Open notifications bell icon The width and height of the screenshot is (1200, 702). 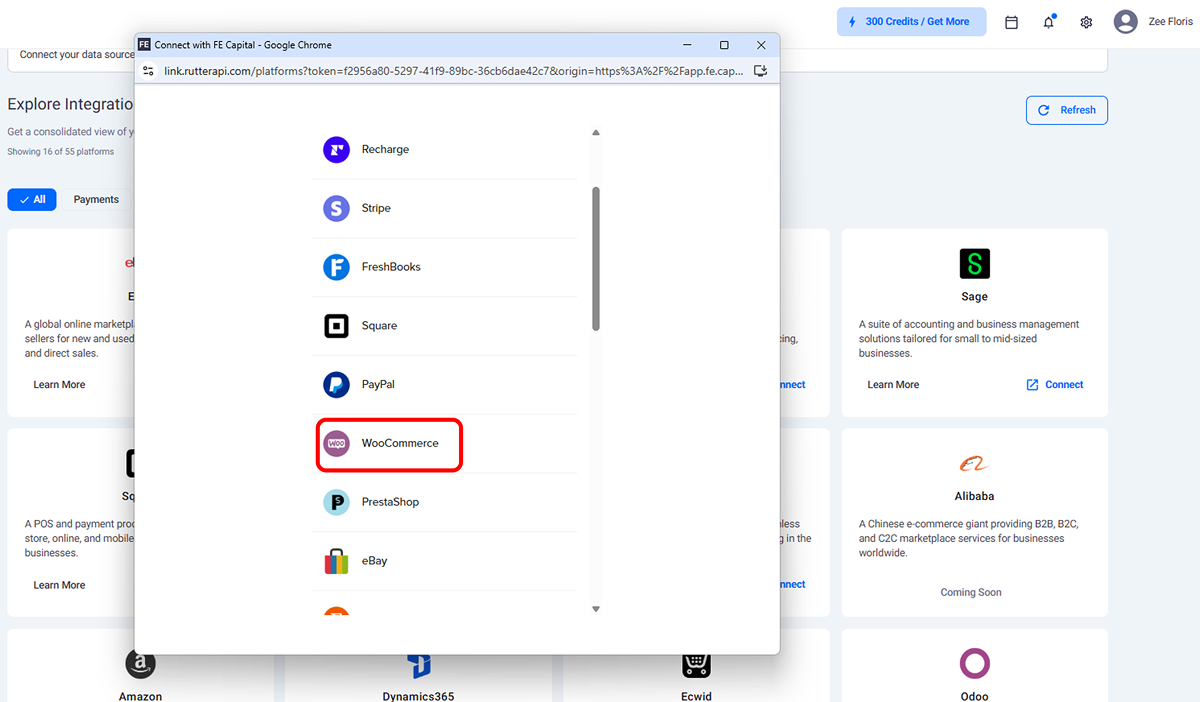pyautogui.click(x=1048, y=22)
